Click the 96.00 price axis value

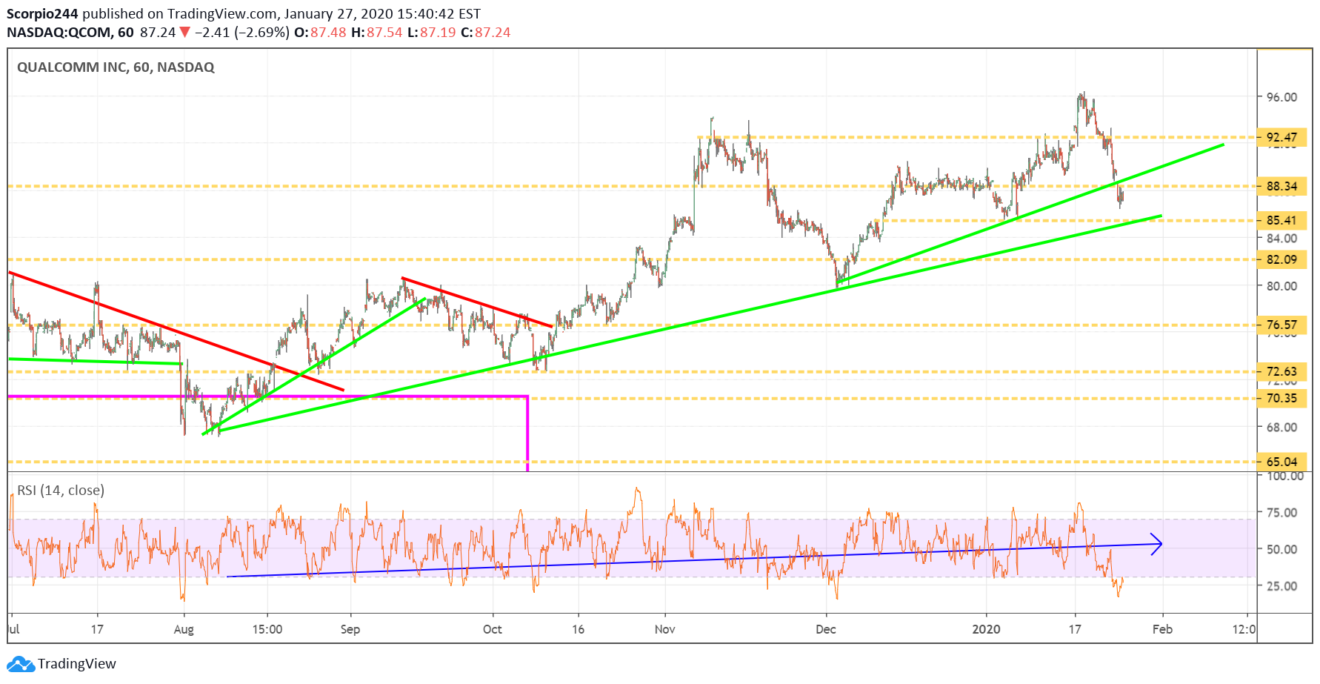pos(1280,97)
